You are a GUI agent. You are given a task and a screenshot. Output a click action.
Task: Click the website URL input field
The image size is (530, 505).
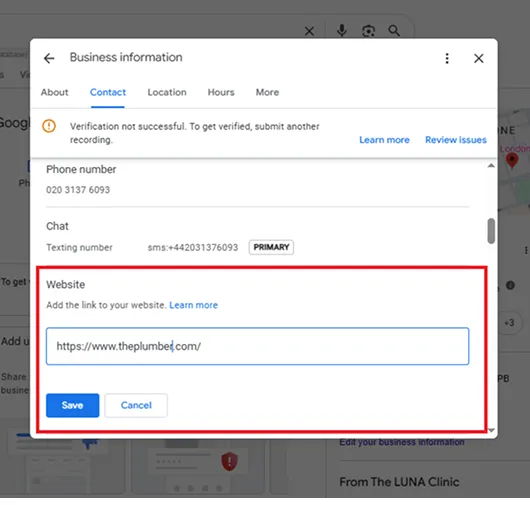click(x=258, y=346)
